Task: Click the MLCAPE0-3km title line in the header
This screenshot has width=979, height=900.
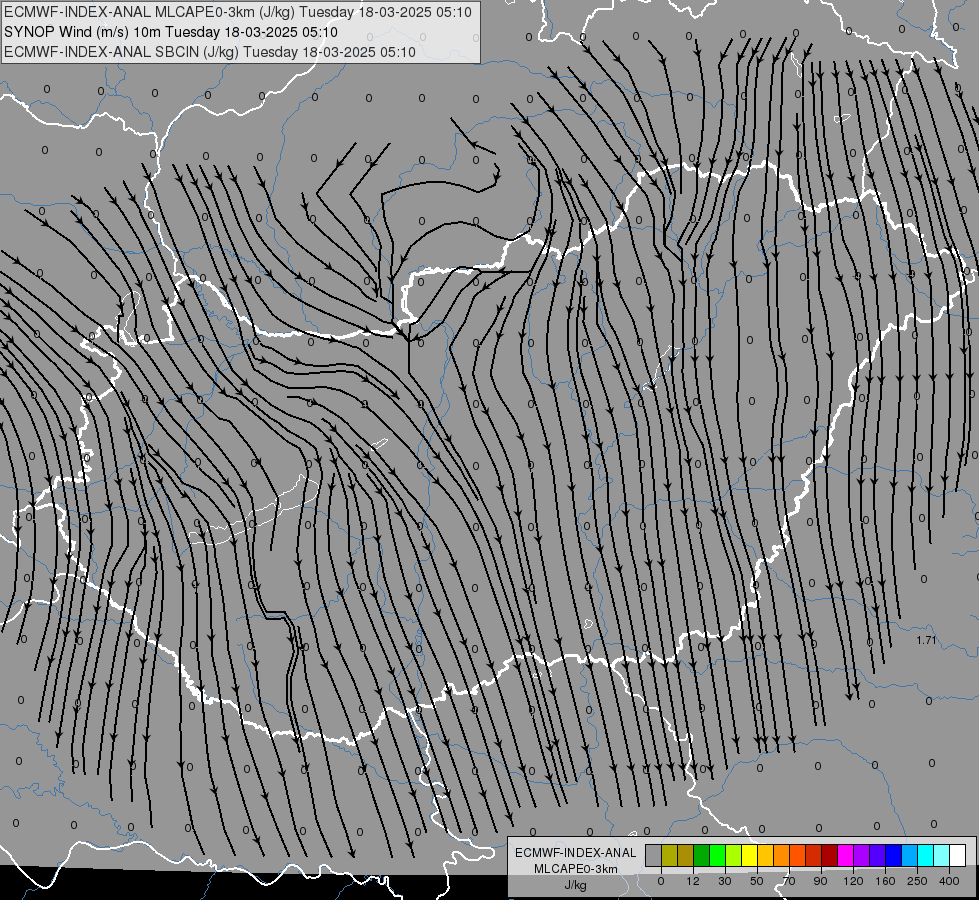Action: 238,12
